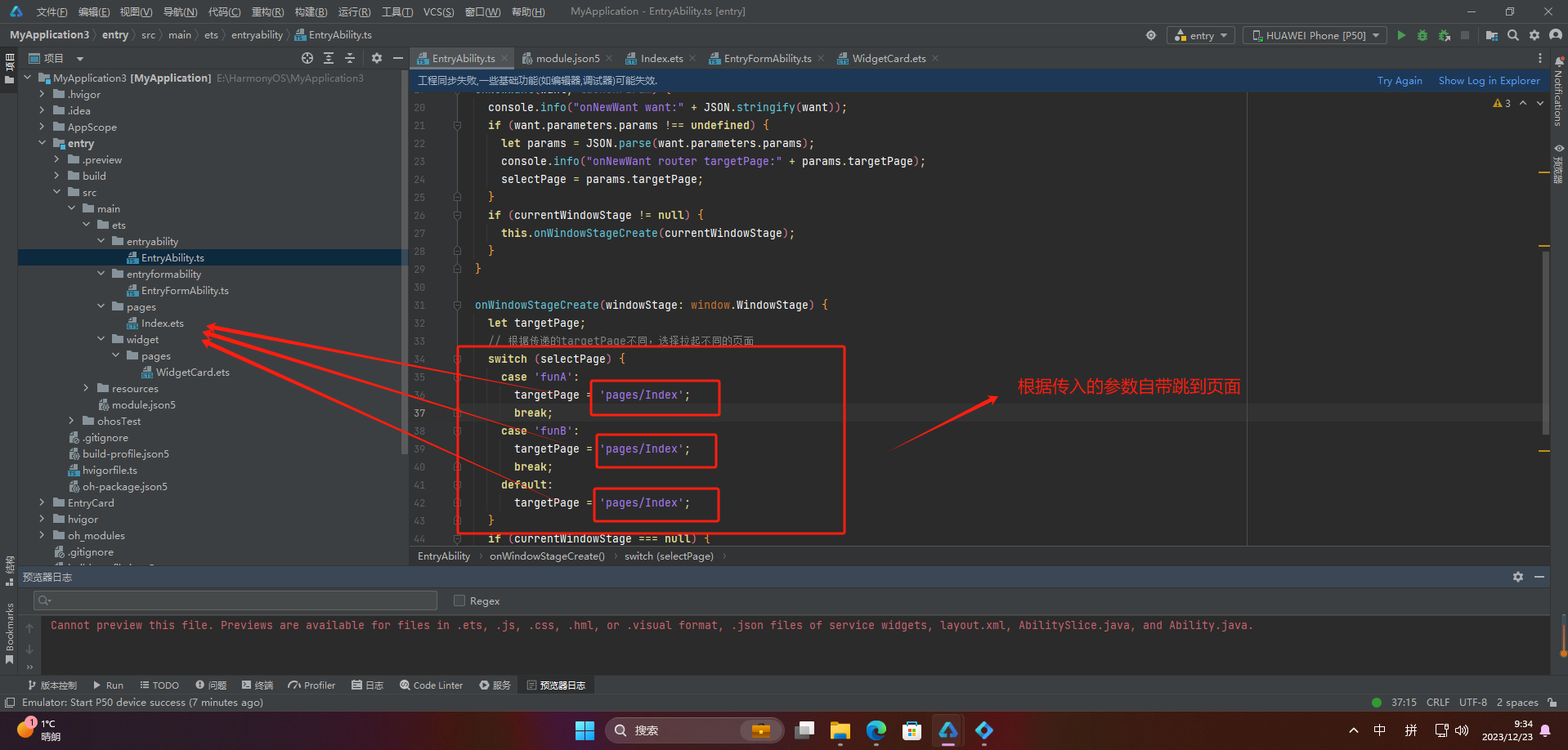Hide the previewer log panel
Viewport: 1568px width, 750px height.
[1539, 577]
